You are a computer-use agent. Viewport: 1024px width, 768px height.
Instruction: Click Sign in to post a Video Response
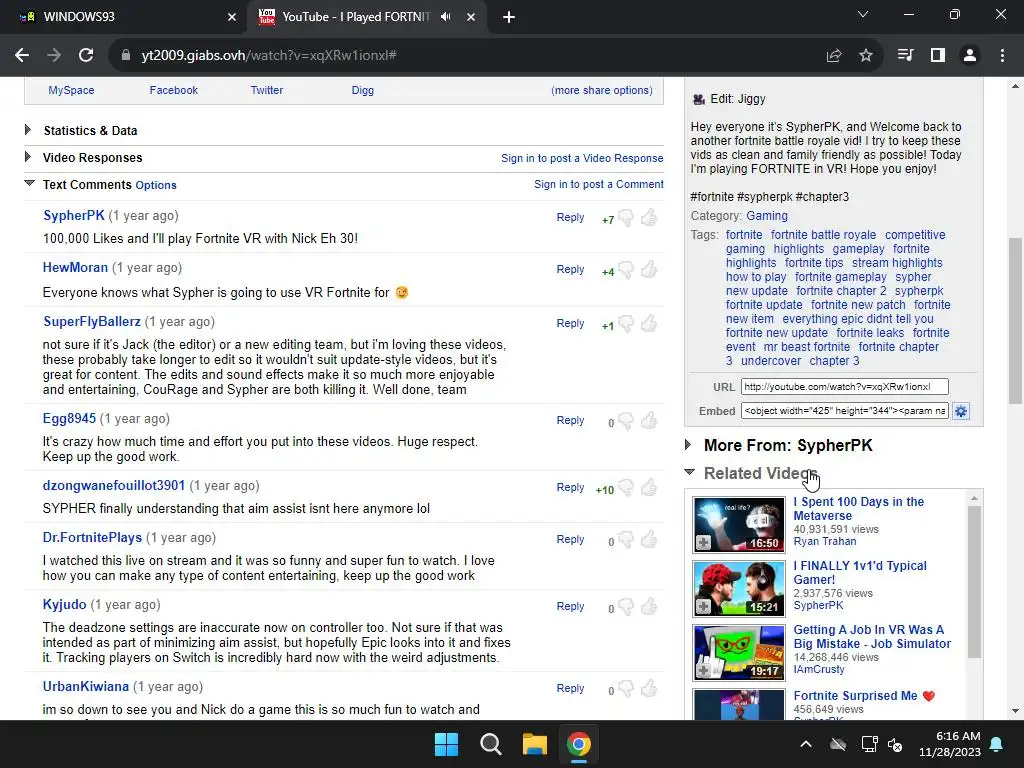point(582,158)
